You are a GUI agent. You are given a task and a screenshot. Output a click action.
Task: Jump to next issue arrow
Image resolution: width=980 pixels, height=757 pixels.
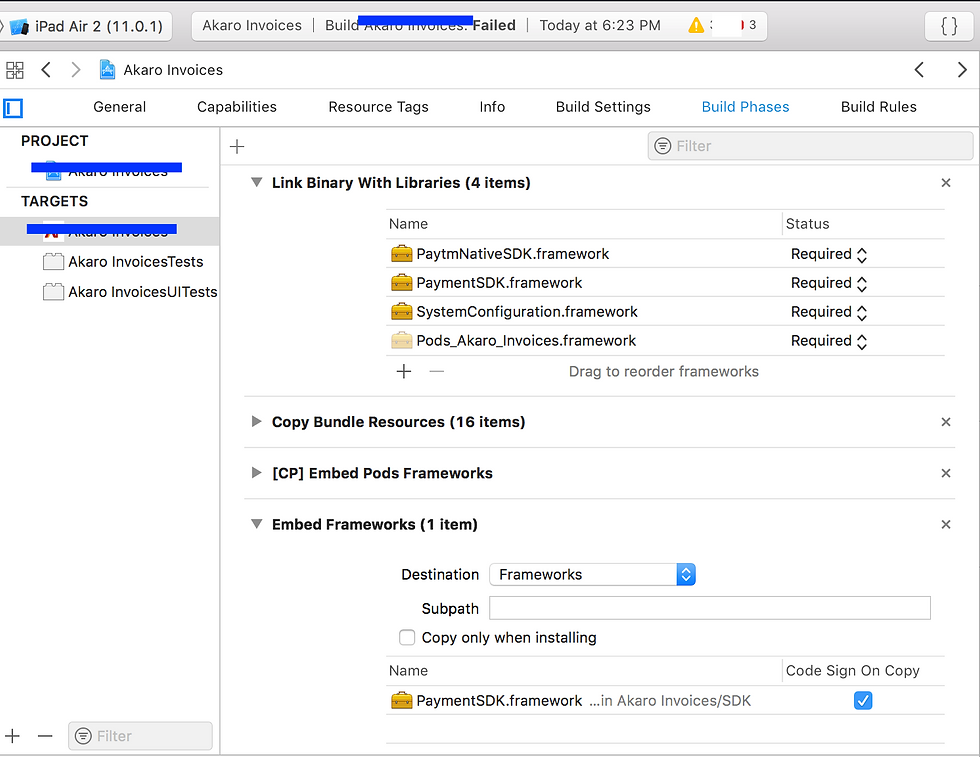[962, 69]
